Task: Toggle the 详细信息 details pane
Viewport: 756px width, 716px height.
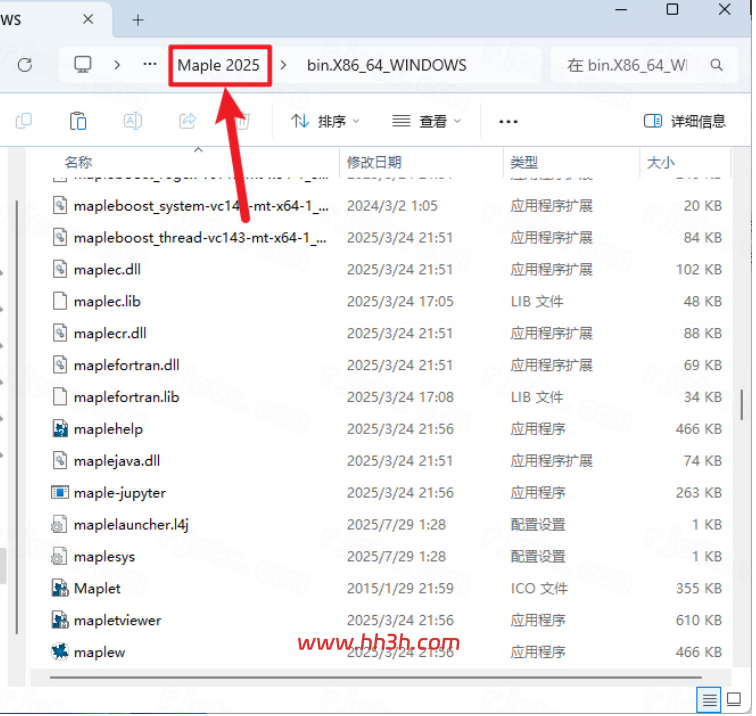Action: click(x=685, y=121)
